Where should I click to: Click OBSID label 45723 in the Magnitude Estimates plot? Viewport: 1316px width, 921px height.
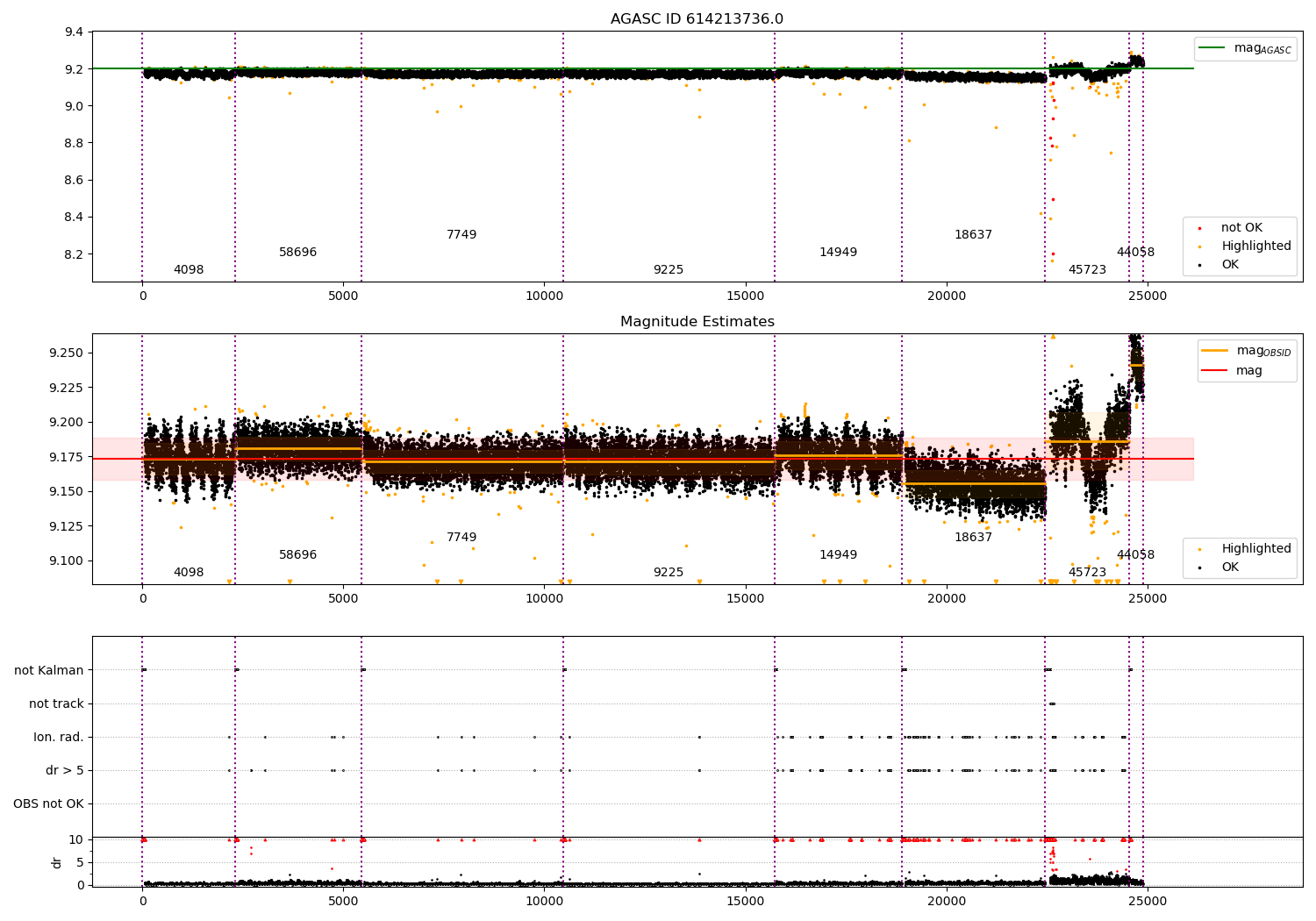click(x=1087, y=573)
